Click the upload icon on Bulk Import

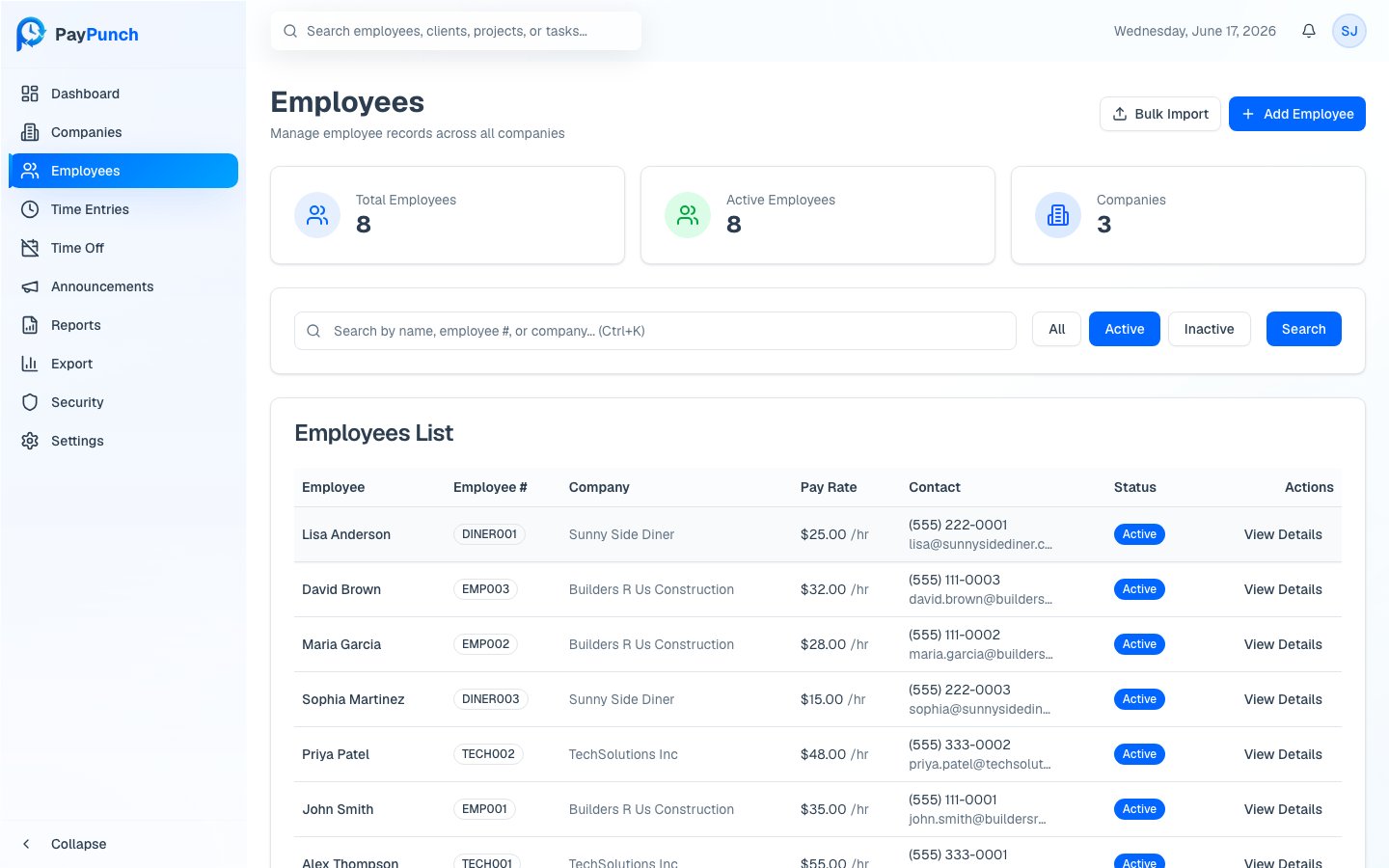pos(1120,114)
